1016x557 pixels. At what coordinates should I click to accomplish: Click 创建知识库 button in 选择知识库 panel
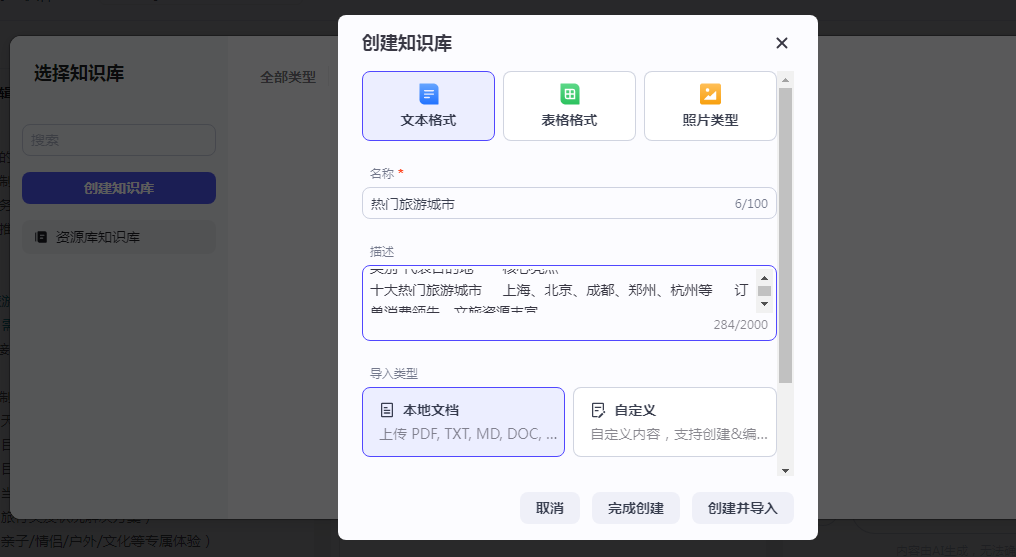coord(119,188)
